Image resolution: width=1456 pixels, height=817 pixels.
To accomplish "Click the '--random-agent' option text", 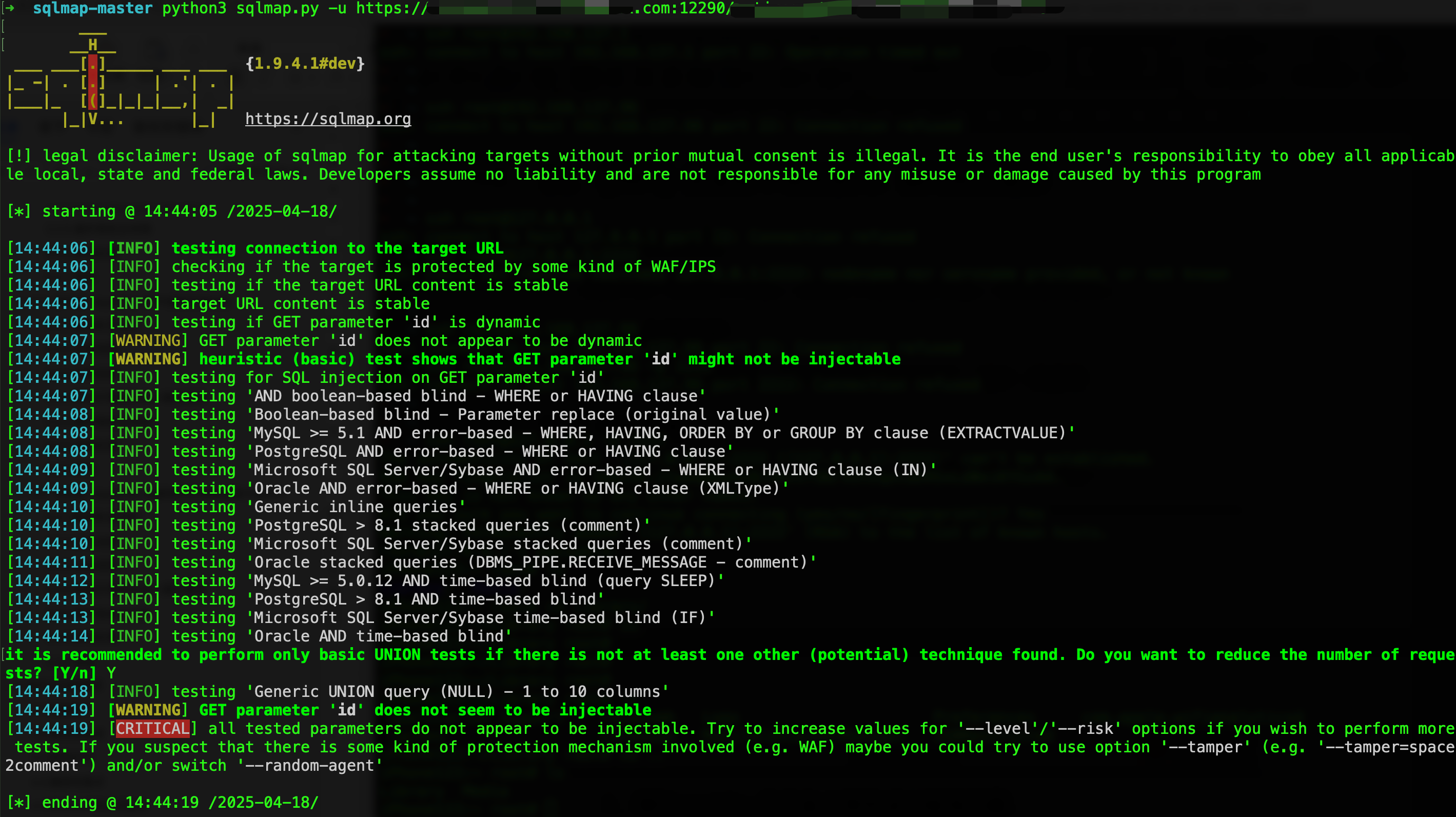I will pos(310,766).
